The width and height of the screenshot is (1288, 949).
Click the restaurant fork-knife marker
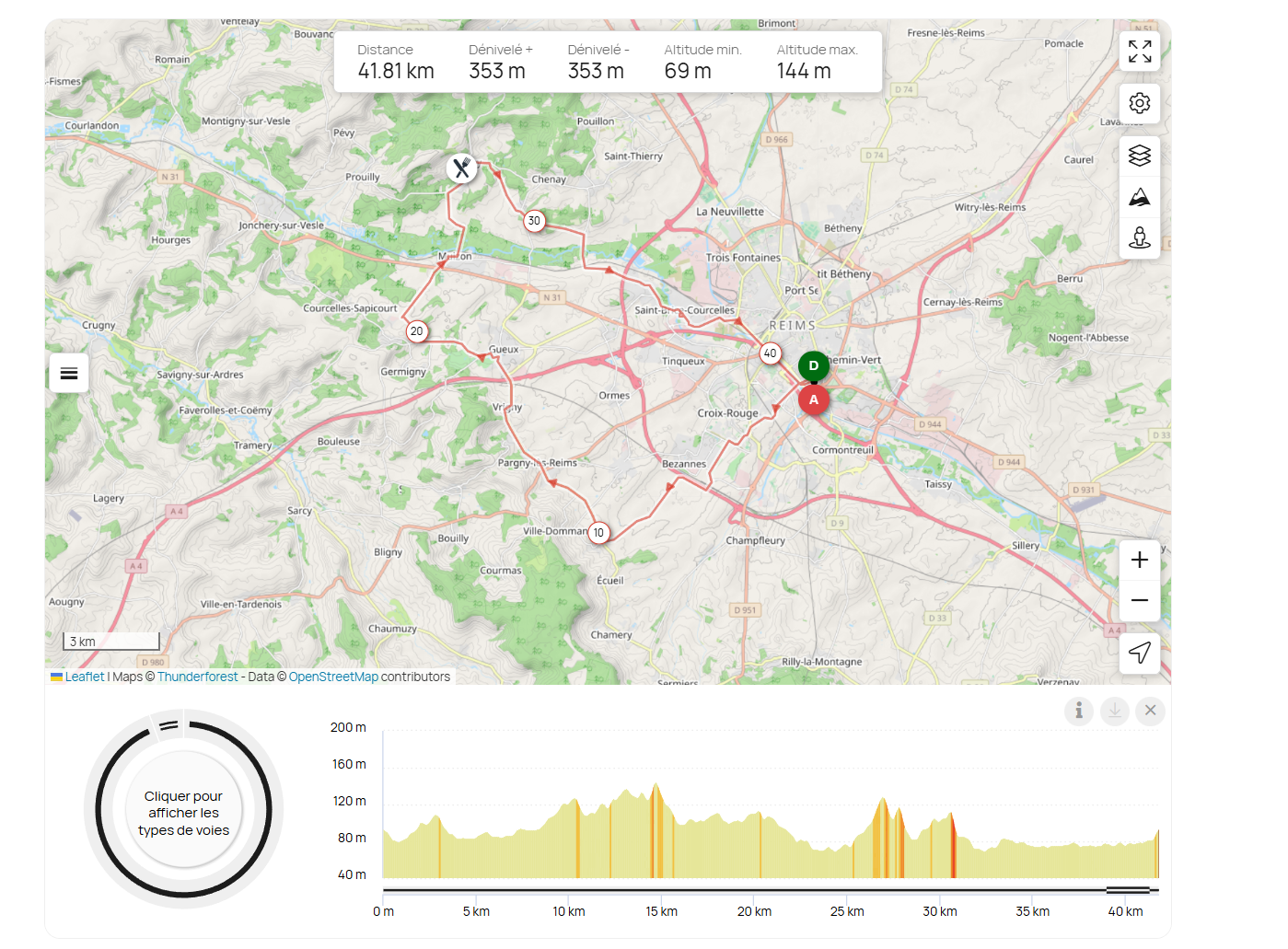[461, 168]
